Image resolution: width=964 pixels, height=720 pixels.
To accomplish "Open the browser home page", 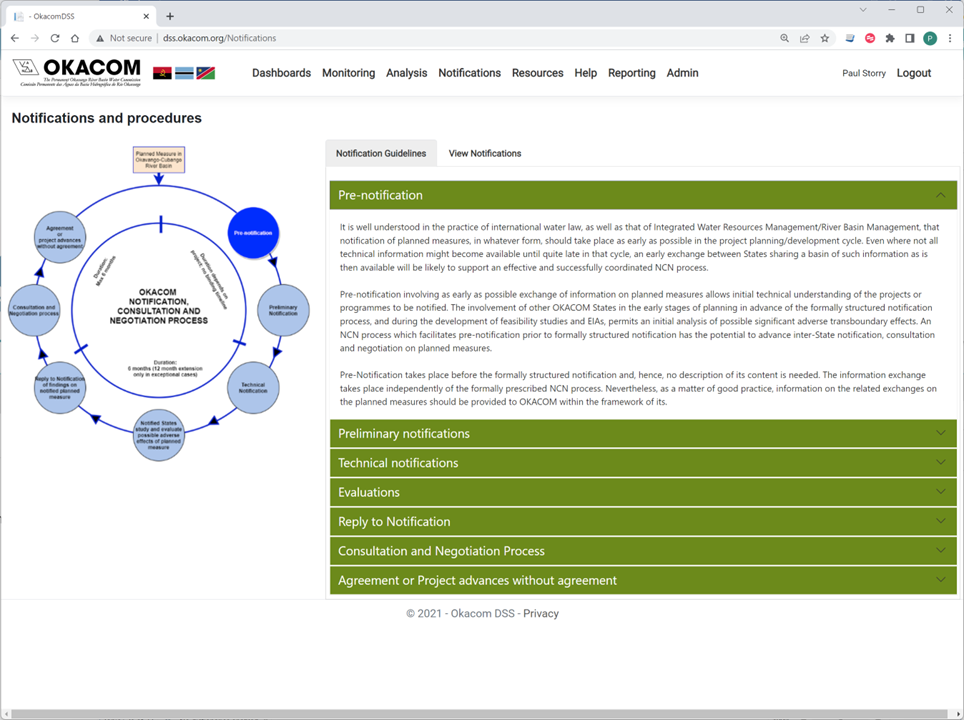I will (x=75, y=38).
